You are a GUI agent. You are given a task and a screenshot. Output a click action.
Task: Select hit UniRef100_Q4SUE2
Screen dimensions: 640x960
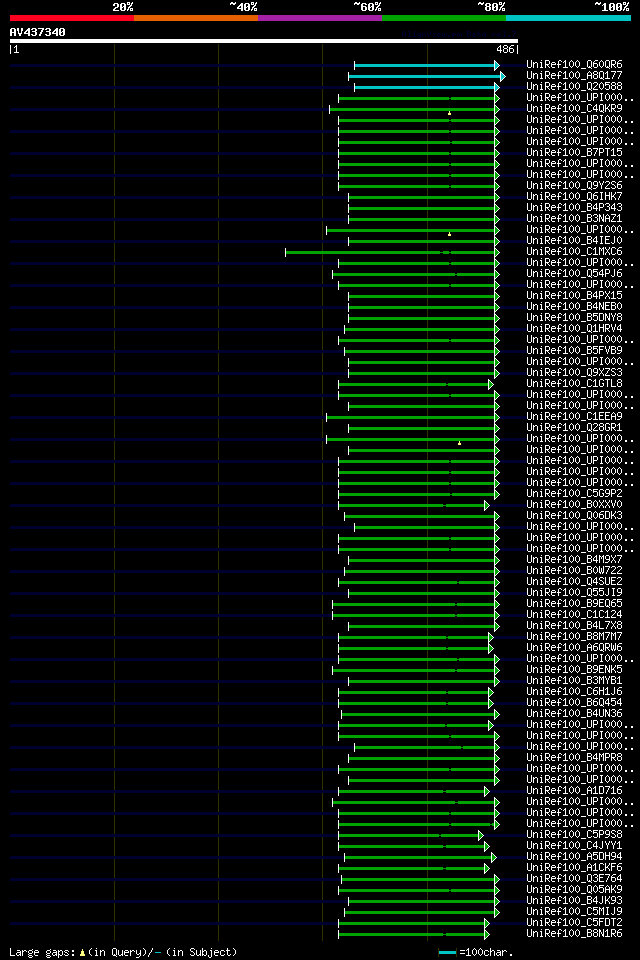(x=574, y=582)
